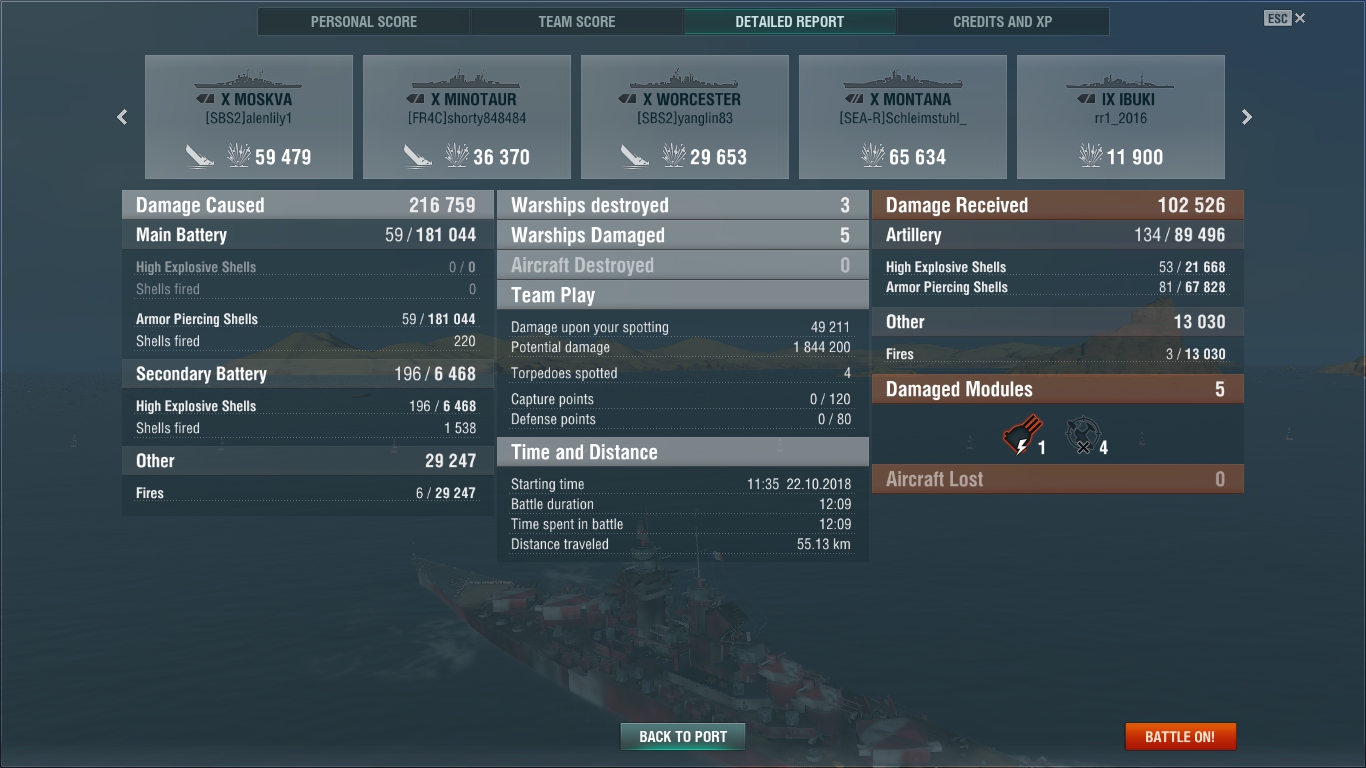Click the sunk ship icon on Minotaur card

pyautogui.click(x=418, y=156)
